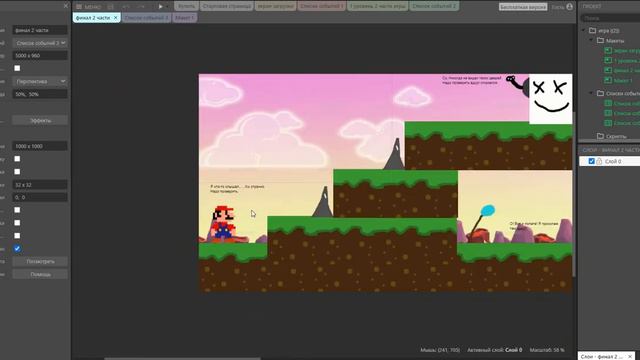Image resolution: width=640 pixels, height=360 pixels.
Task: Open Макет 1 in project tree
Action: coord(618,80)
